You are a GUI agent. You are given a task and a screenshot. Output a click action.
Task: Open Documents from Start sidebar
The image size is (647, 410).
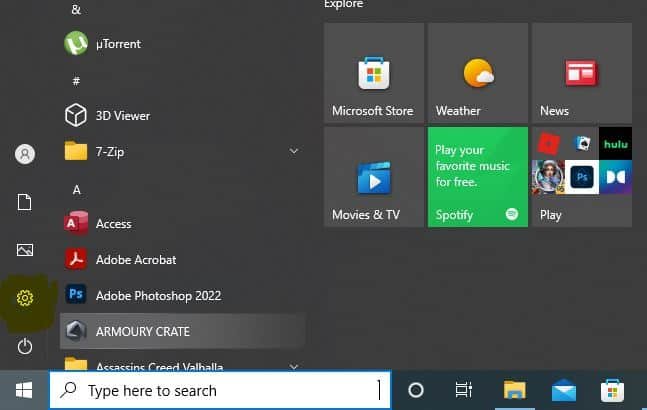coord(24,202)
